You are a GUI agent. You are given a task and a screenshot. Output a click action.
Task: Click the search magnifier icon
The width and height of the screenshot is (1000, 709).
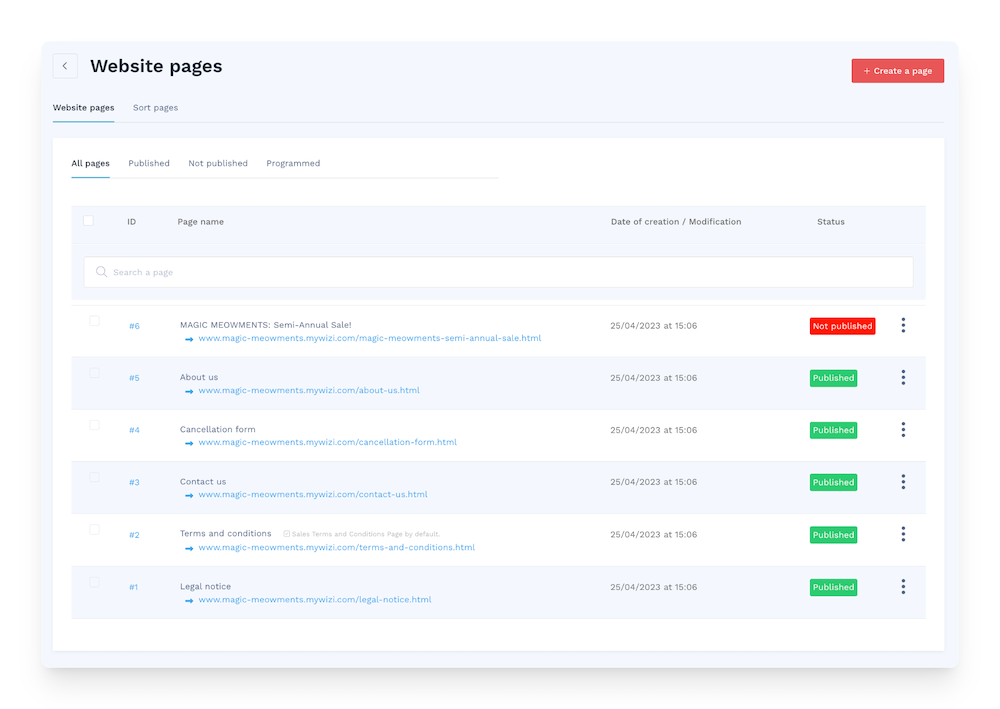click(x=101, y=271)
